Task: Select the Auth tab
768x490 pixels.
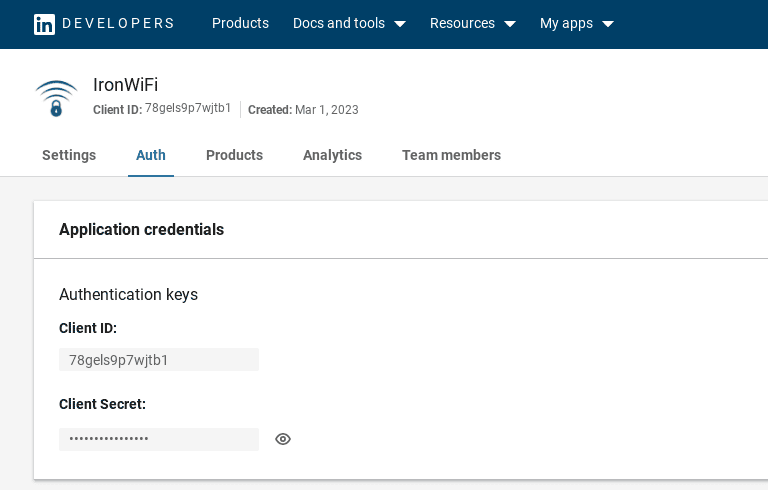Action: pyautogui.click(x=151, y=155)
